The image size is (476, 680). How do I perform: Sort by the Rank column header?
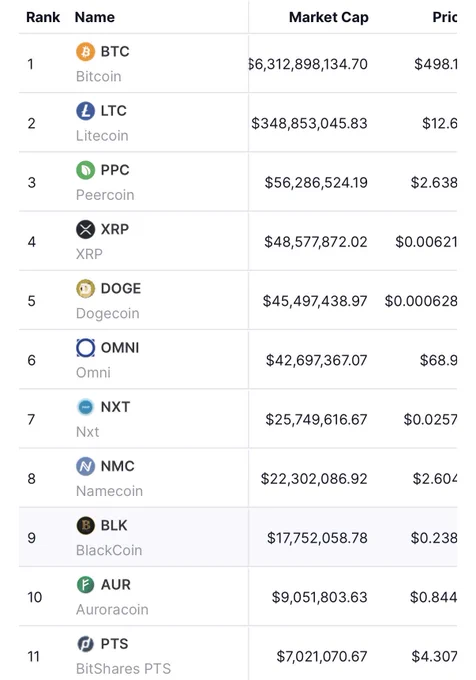(43, 17)
